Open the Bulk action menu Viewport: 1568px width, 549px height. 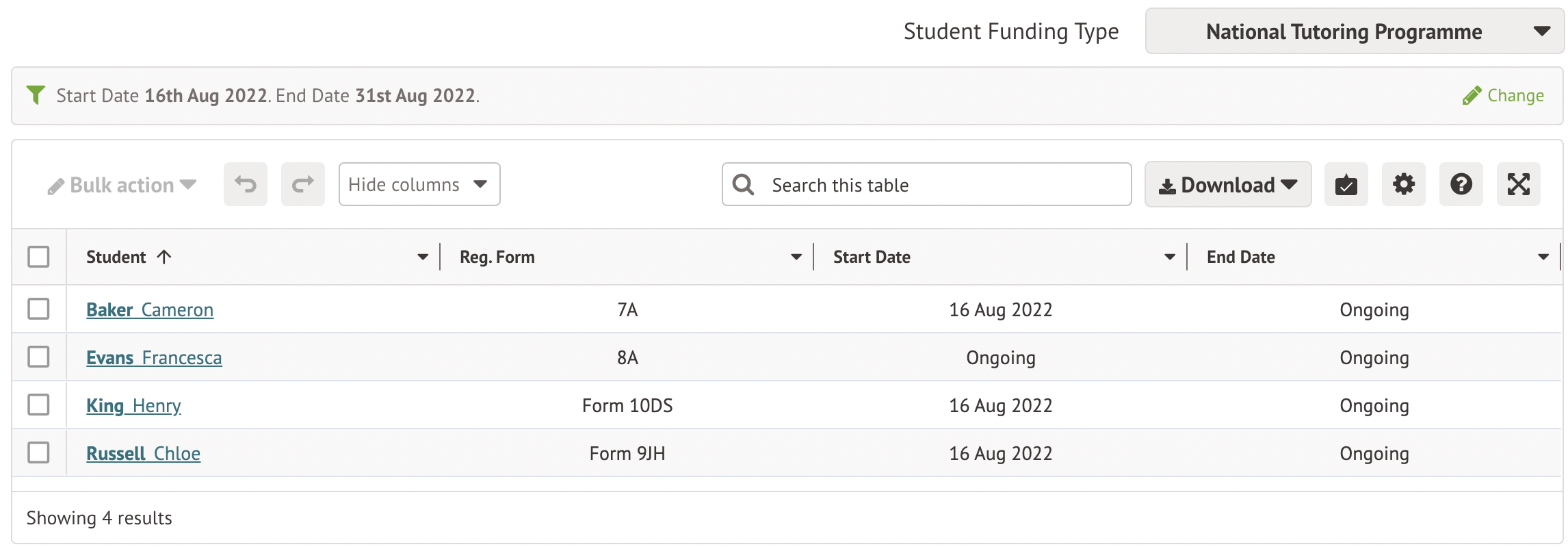coord(122,186)
